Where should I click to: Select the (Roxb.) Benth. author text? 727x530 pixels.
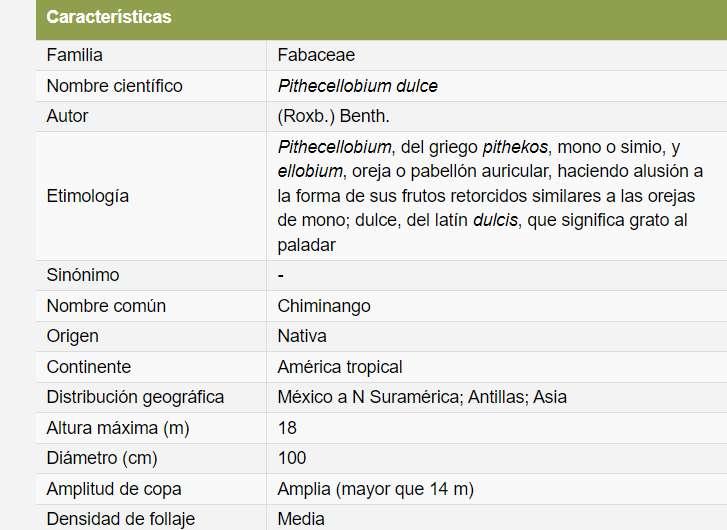pyautogui.click(x=333, y=116)
